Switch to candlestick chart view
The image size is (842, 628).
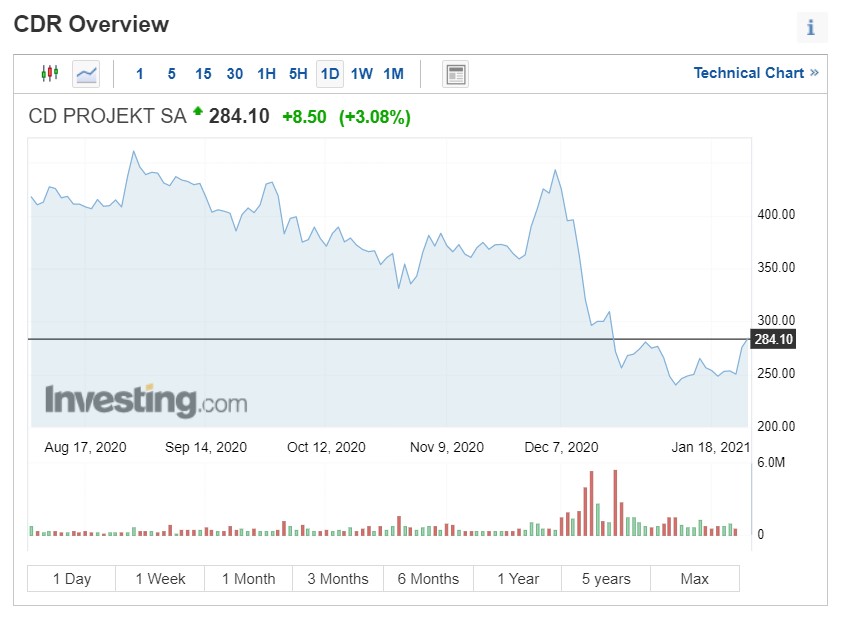click(x=50, y=73)
